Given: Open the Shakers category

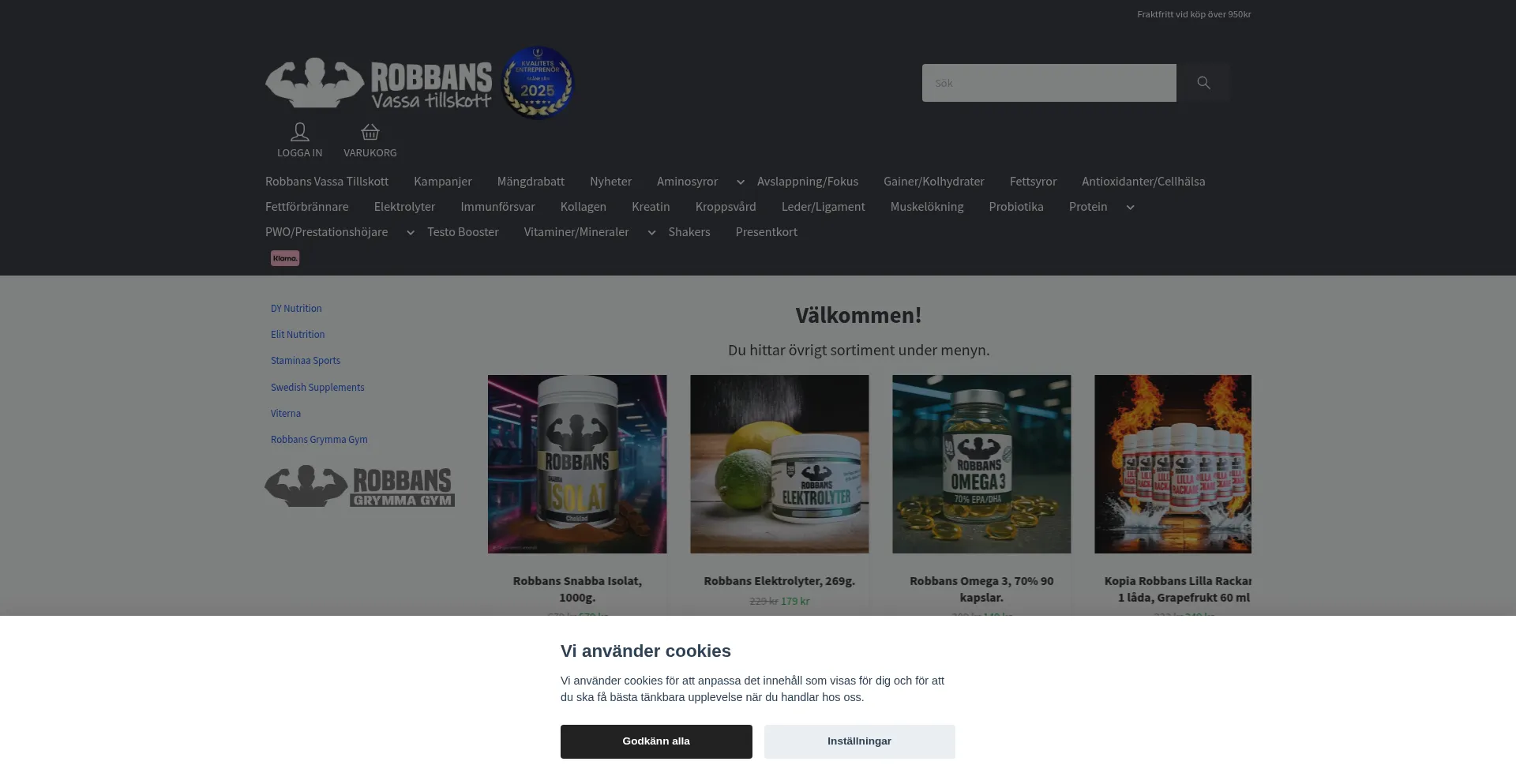Looking at the screenshot, I should (x=689, y=232).
